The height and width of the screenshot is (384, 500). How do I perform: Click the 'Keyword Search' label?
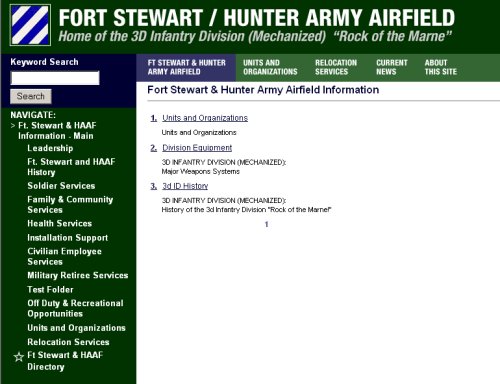click(44, 62)
